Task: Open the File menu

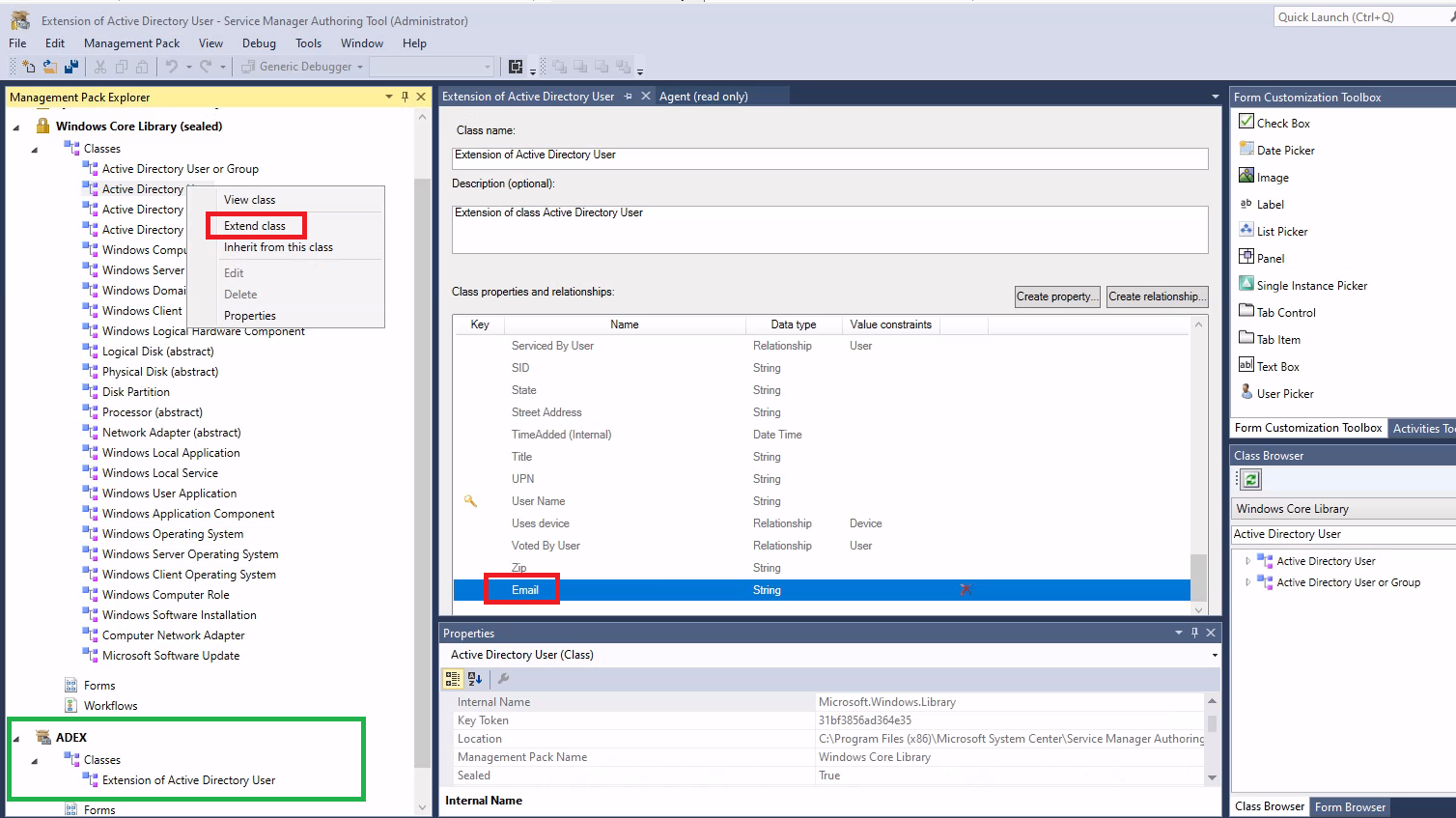Action: [17, 43]
